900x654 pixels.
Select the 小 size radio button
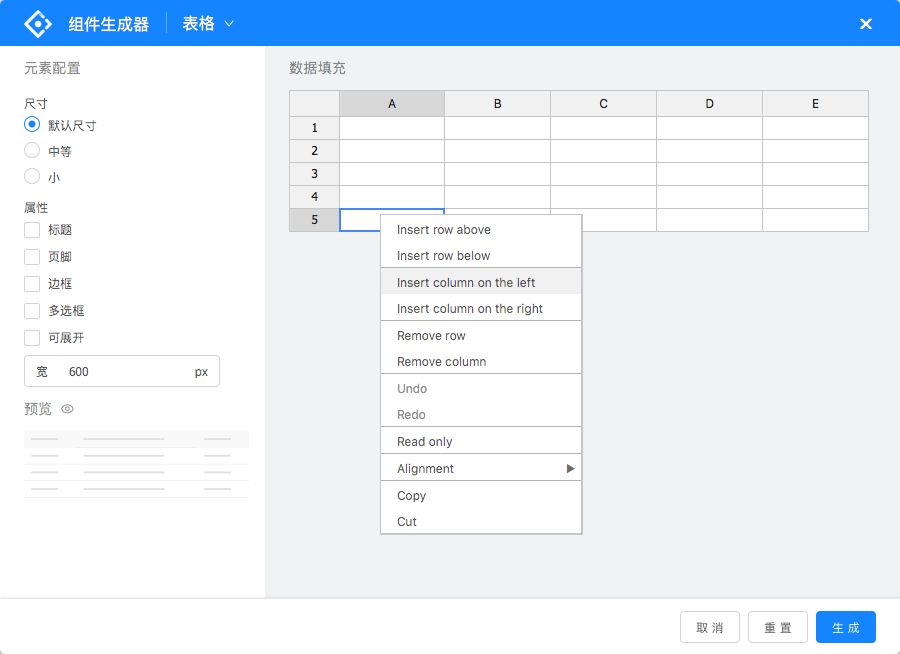(32, 176)
